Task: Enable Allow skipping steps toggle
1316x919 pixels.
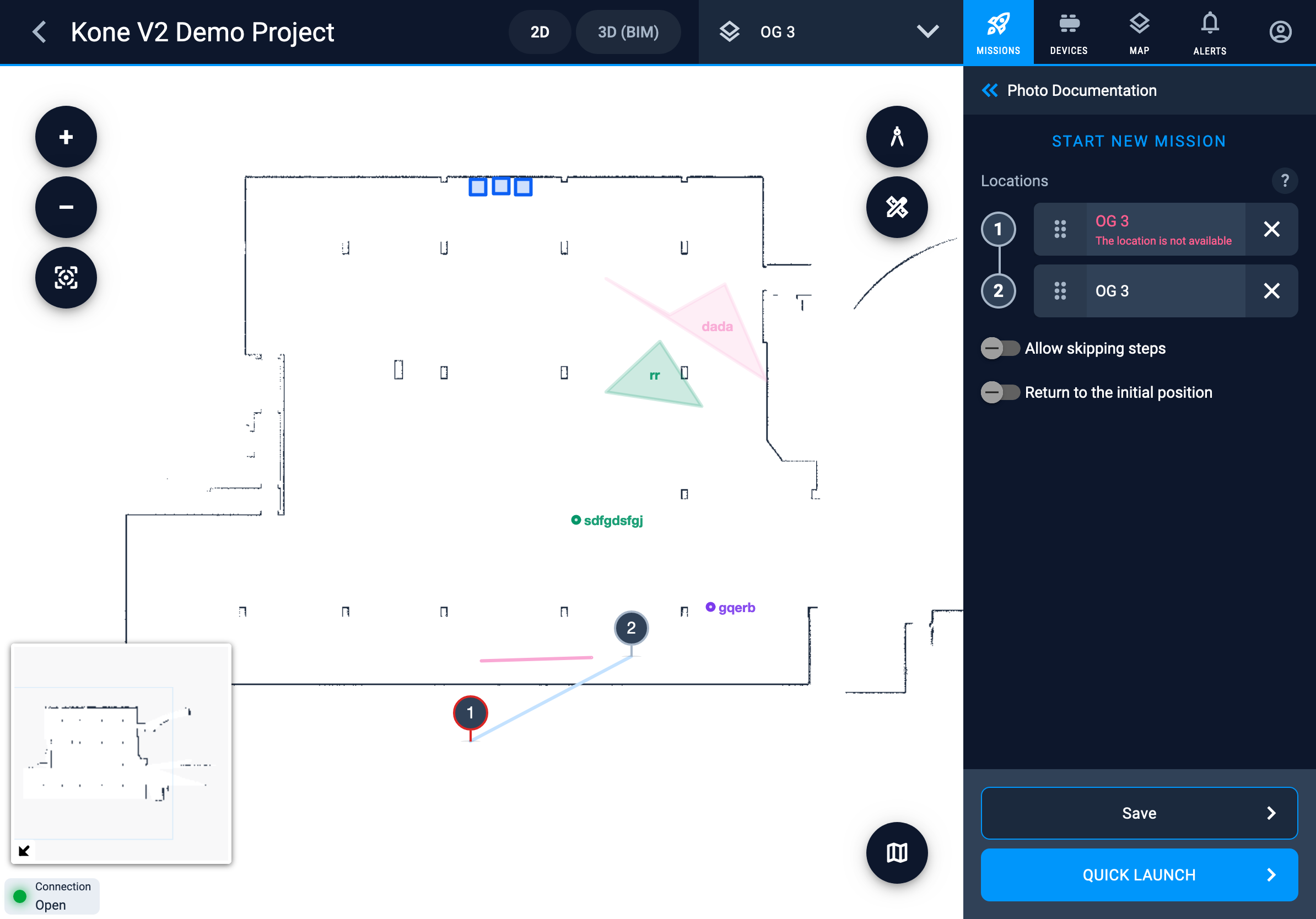Action: click(1000, 348)
